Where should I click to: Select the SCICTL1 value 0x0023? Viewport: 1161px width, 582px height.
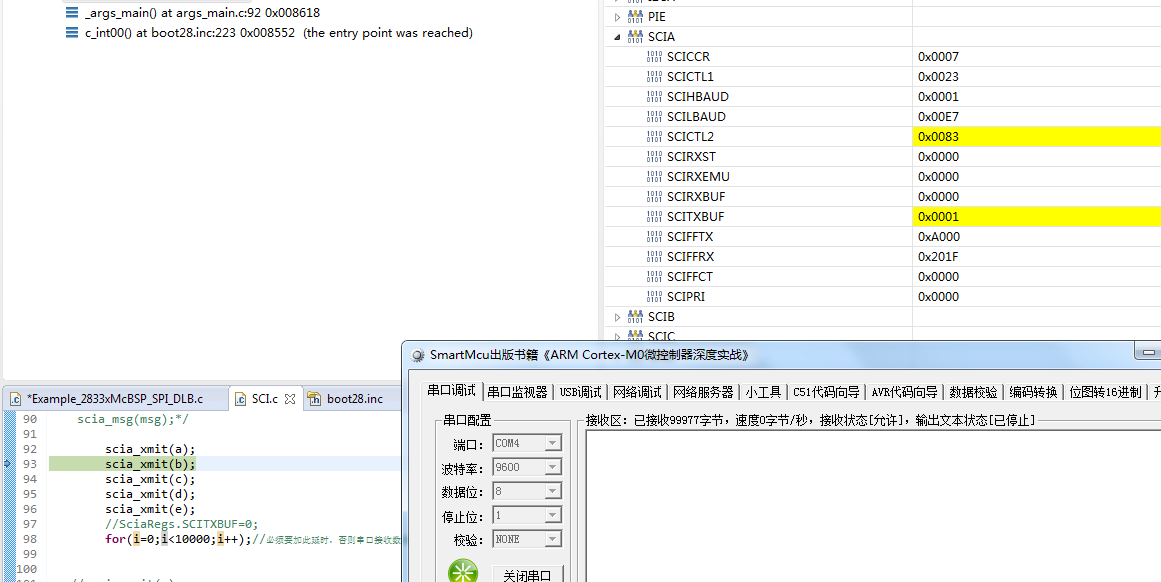click(938, 76)
